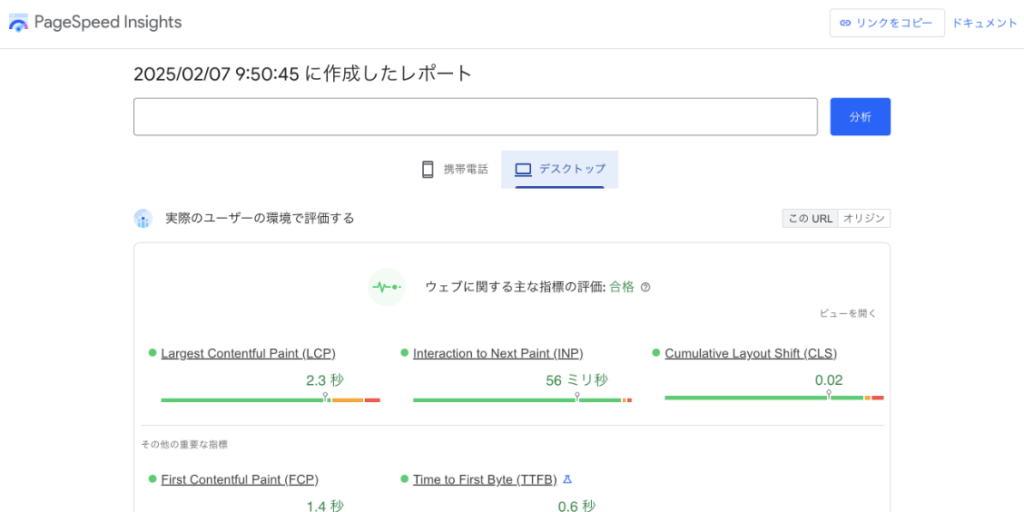Click the green status dot beside CLS
The image size is (1024, 512).
coord(656,353)
